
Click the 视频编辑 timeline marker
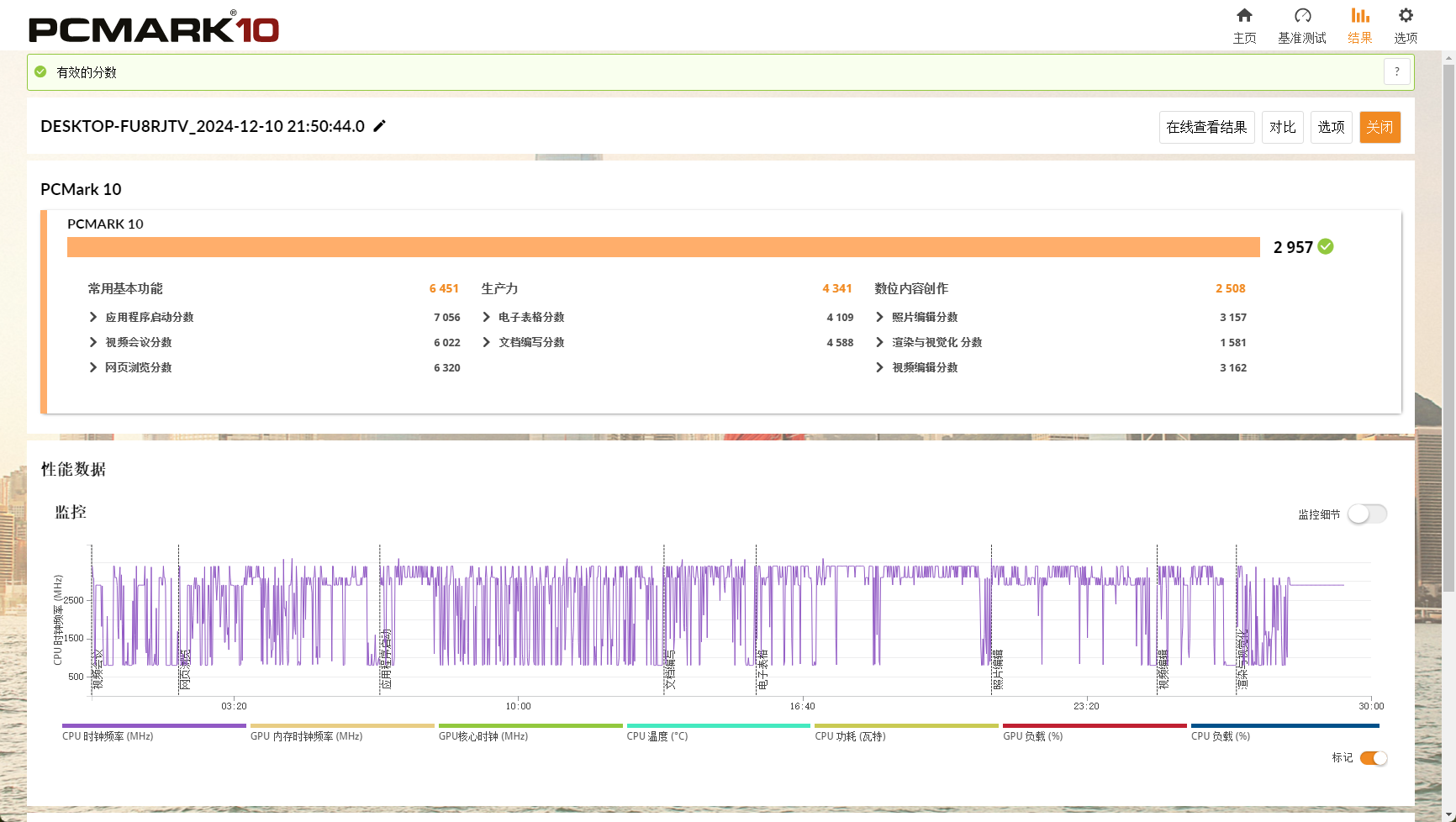coord(1163,669)
